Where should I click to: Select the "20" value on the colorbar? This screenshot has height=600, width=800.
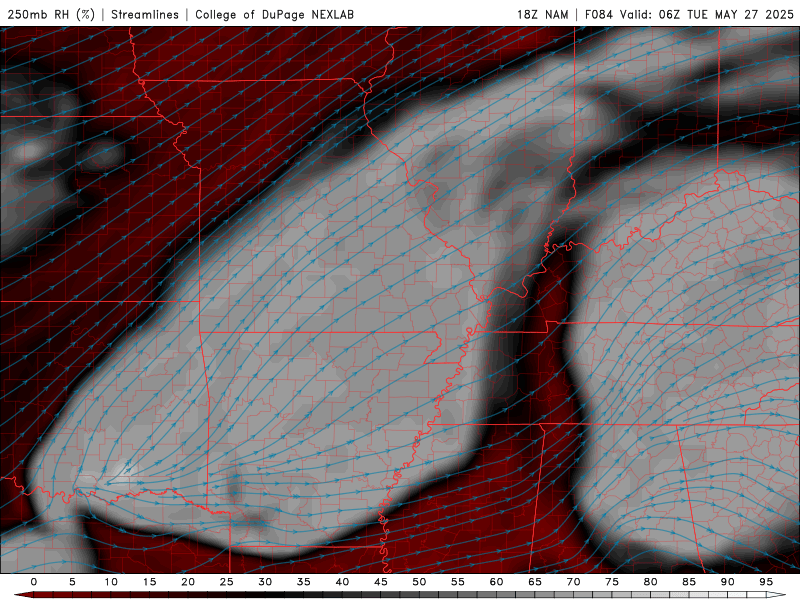(x=188, y=582)
